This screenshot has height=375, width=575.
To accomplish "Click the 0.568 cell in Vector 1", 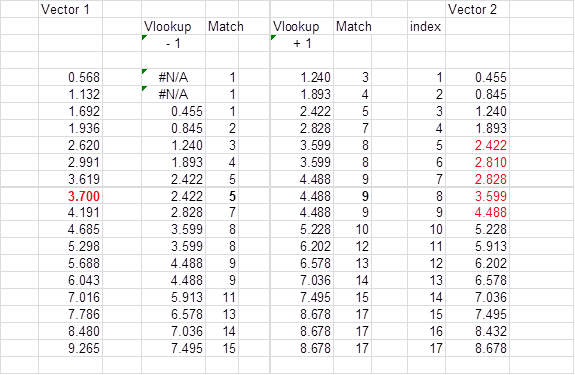I will (70, 77).
